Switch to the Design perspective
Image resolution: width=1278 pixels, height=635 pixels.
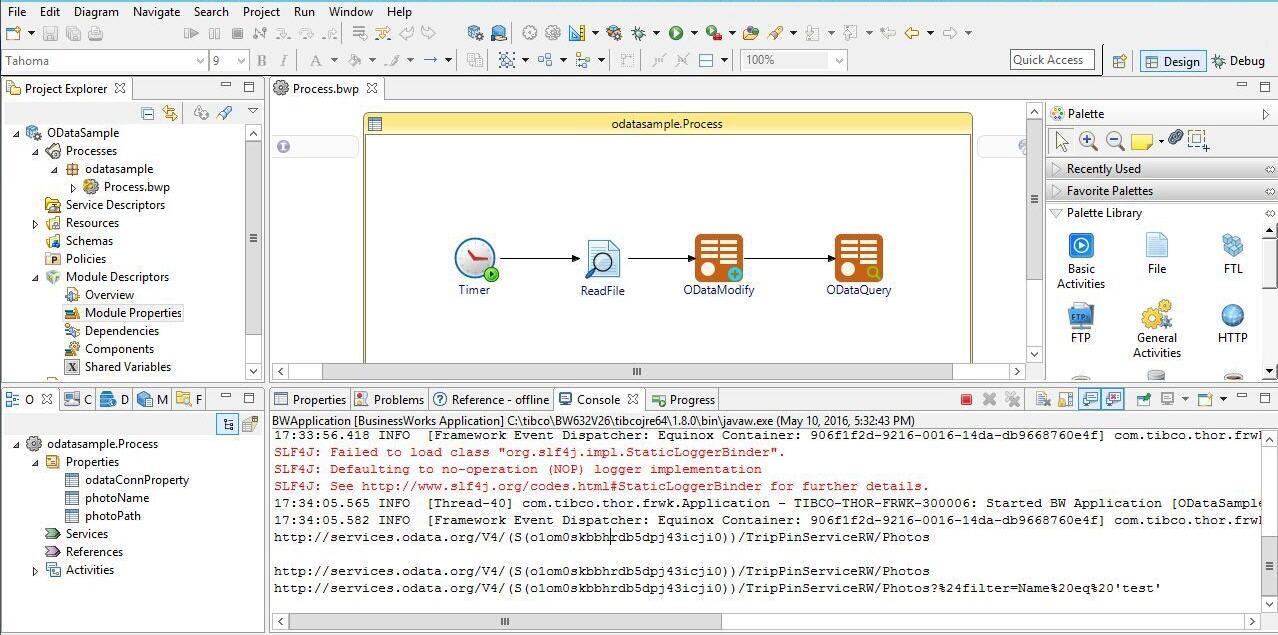(x=1171, y=61)
